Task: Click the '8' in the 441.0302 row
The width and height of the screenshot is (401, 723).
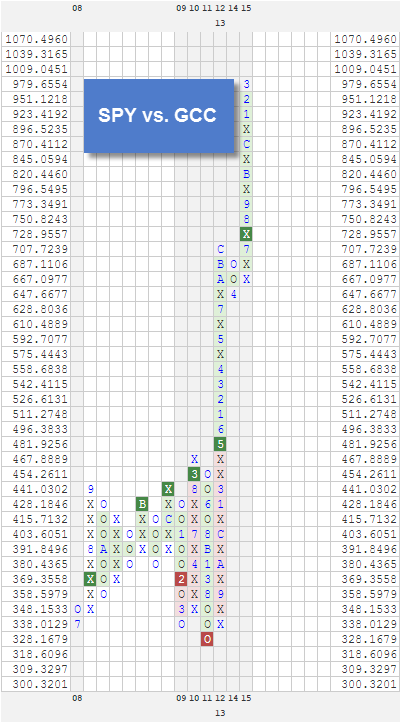Action: pos(194,489)
